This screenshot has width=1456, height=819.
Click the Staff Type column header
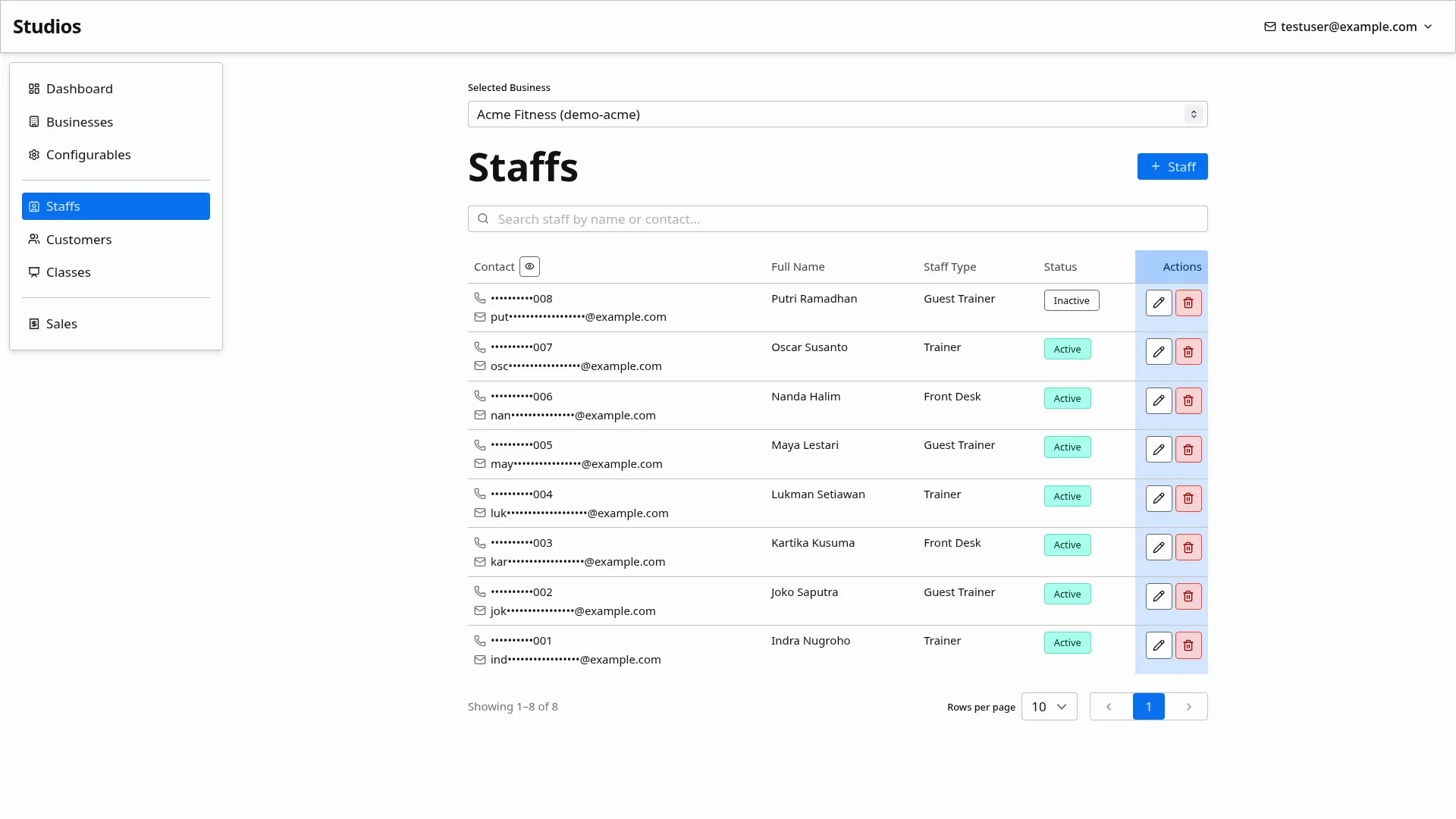point(949,267)
